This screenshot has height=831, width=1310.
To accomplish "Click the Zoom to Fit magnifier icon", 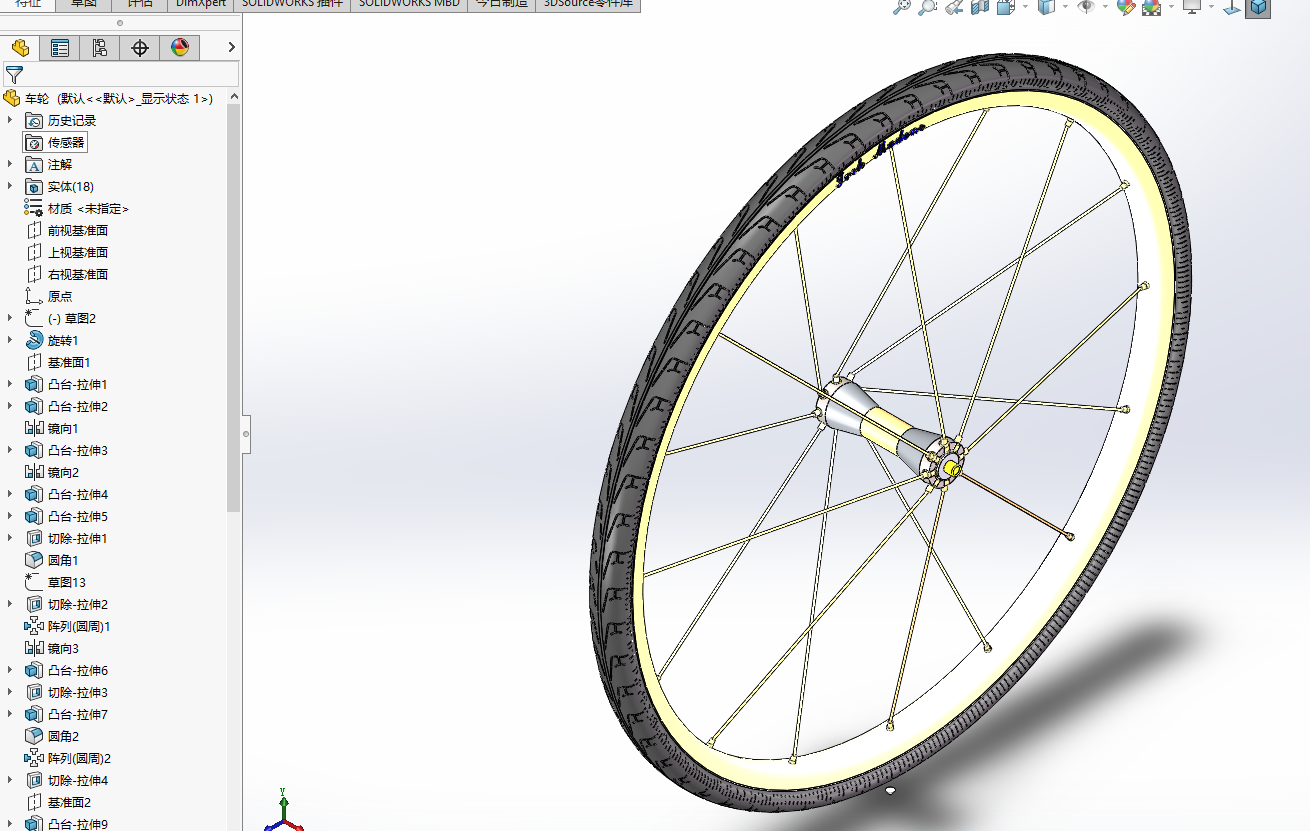I will tap(902, 7).
